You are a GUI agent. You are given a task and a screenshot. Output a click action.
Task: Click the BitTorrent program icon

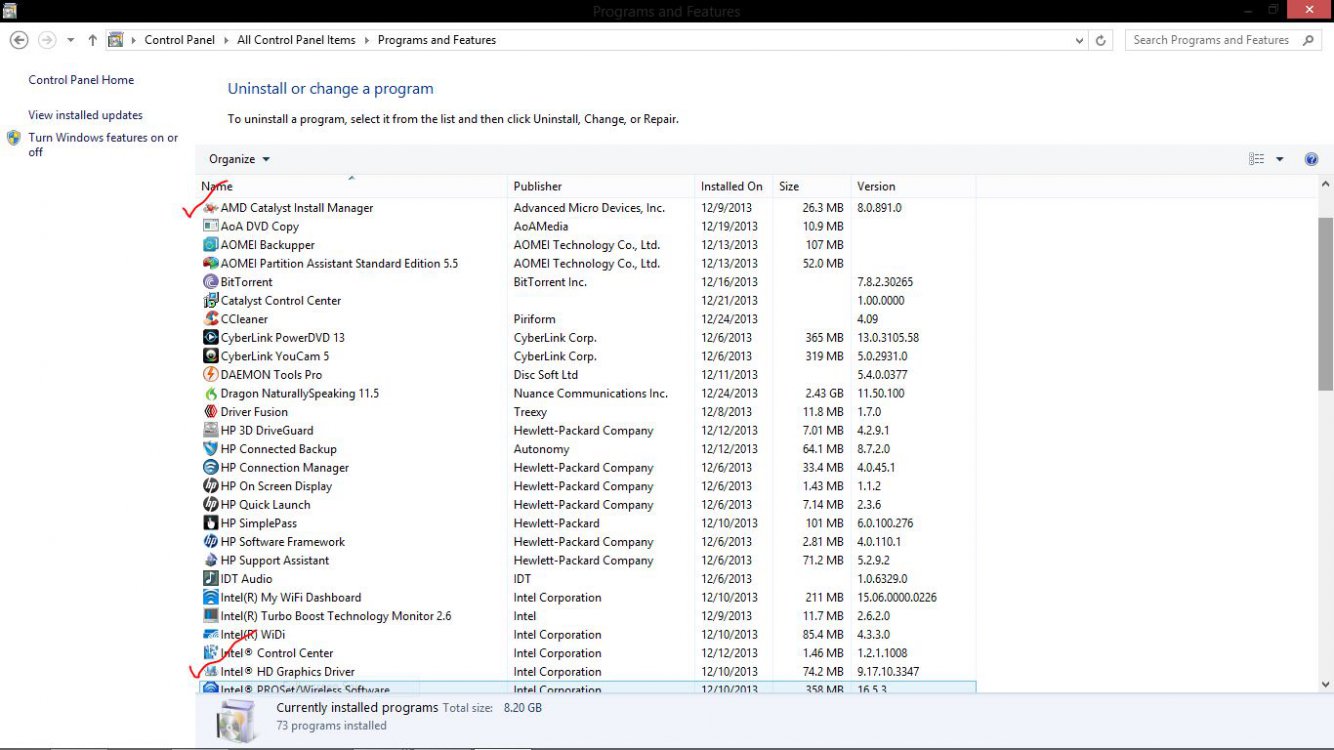tap(211, 282)
